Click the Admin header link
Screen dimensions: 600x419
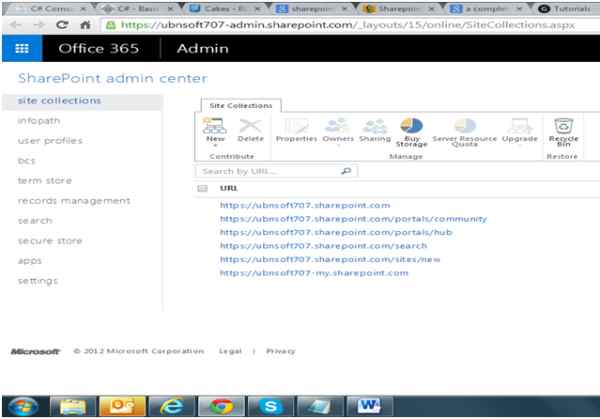pos(202,48)
